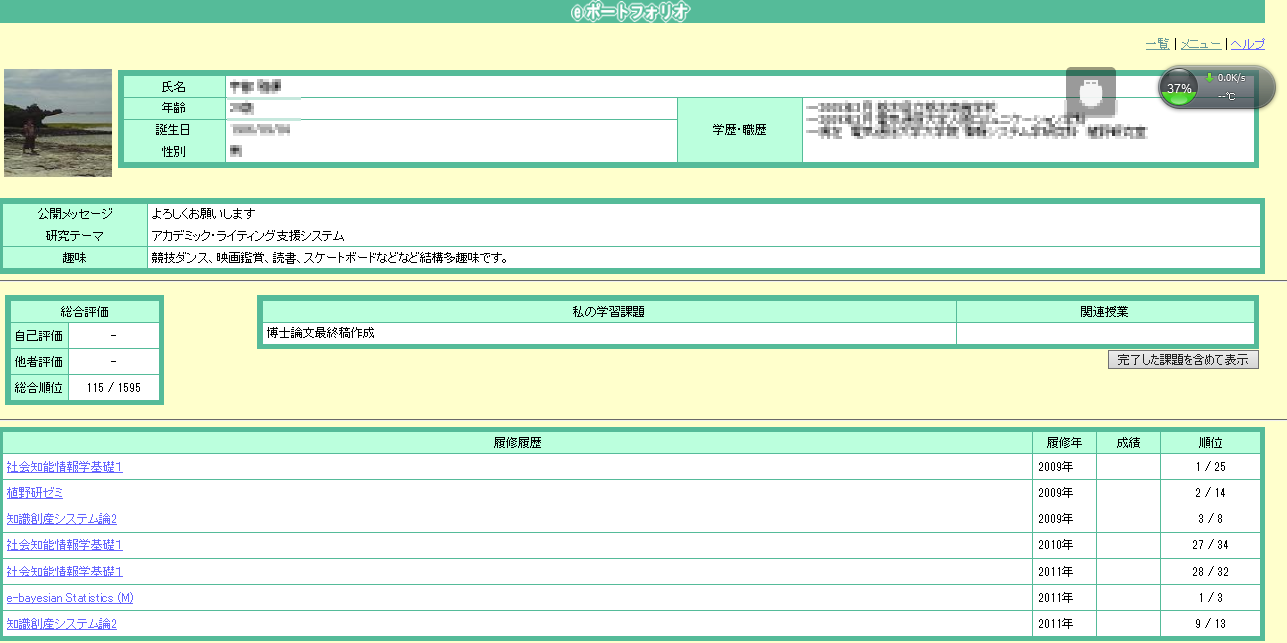Open the 2009年 知識創産システム論2 course link
This screenshot has width=1287, height=643.
[62, 519]
